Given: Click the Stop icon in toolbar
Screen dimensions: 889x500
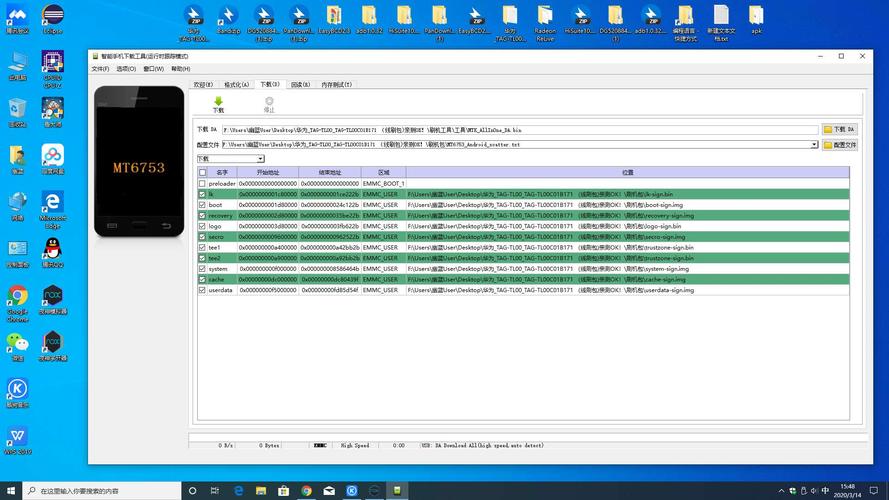Looking at the screenshot, I should (268, 102).
